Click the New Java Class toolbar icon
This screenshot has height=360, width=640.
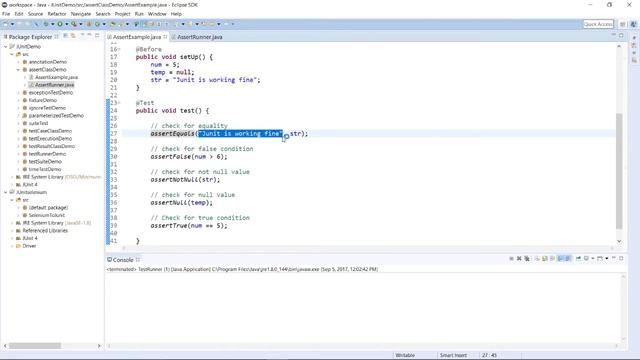(98, 24)
